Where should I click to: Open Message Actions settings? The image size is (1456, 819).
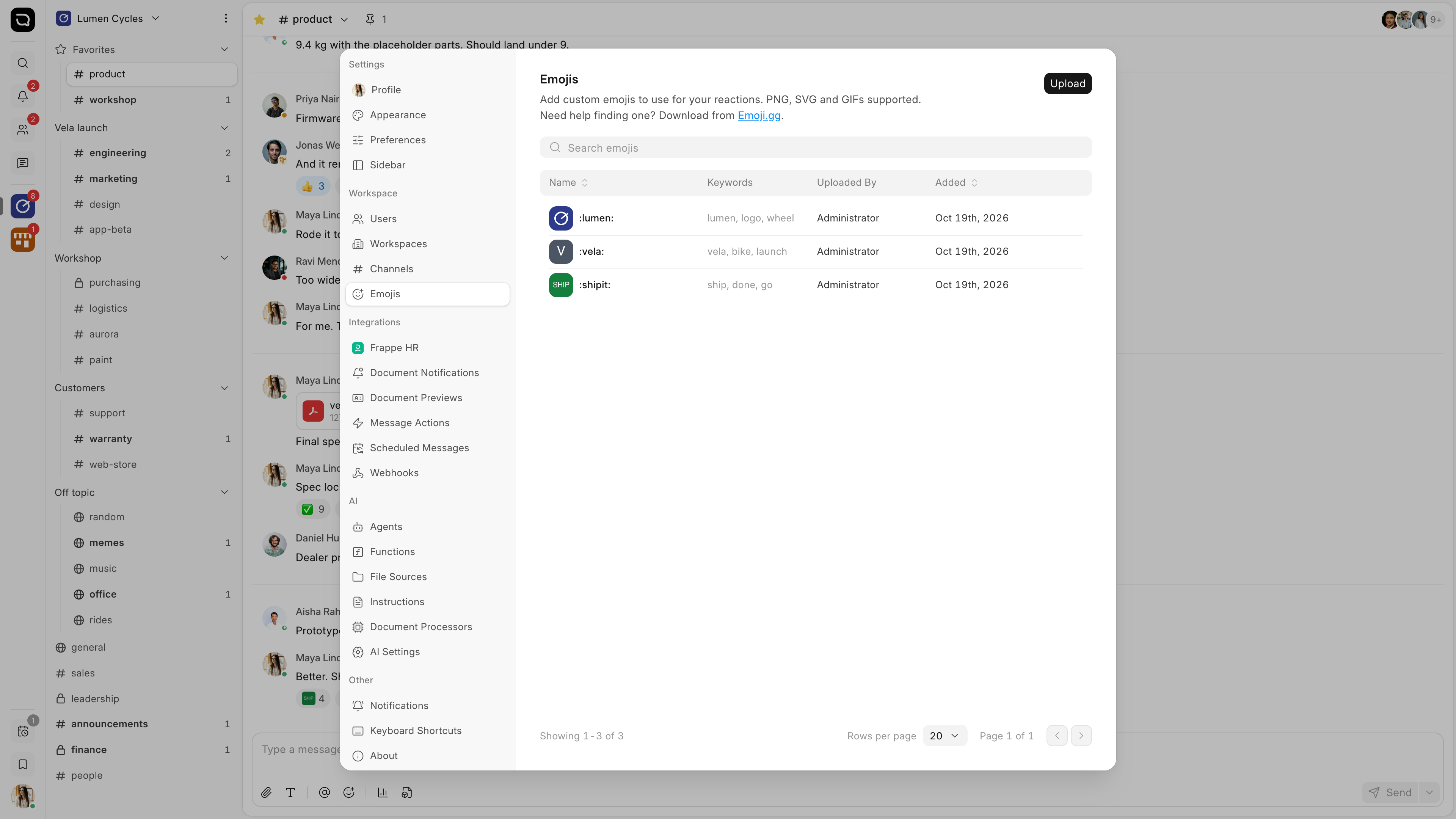(x=427, y=423)
